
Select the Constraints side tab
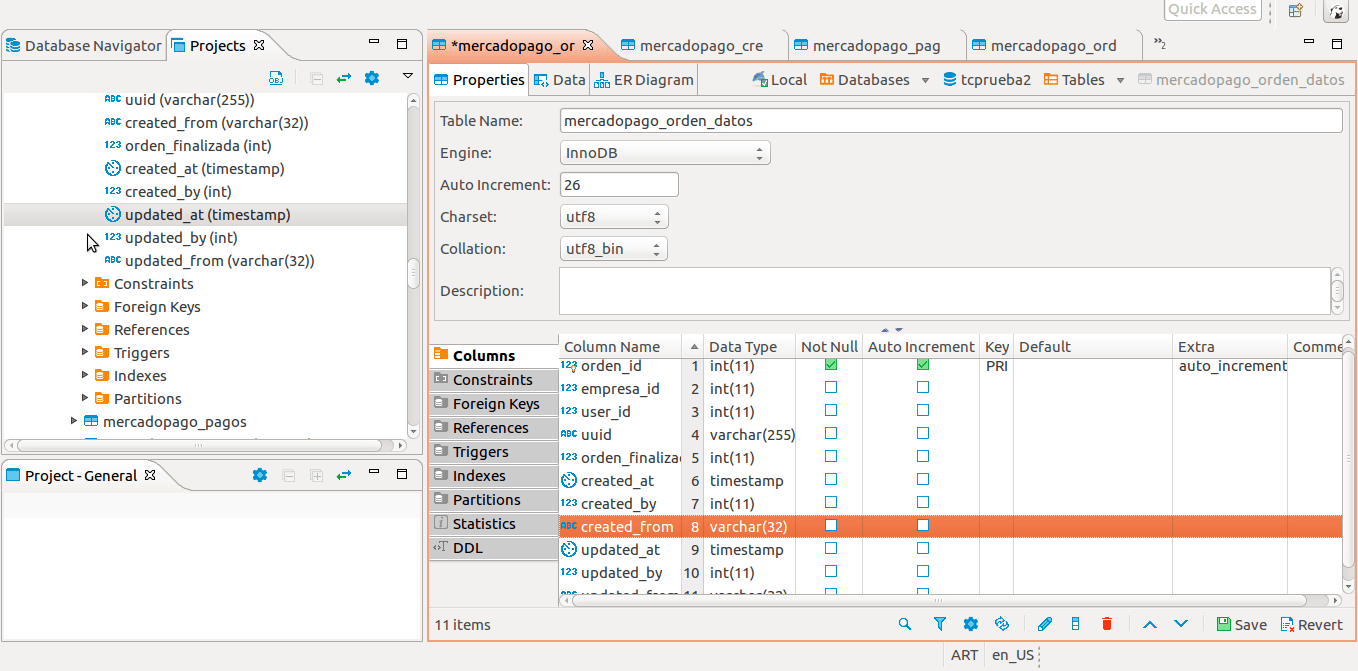pos(493,380)
